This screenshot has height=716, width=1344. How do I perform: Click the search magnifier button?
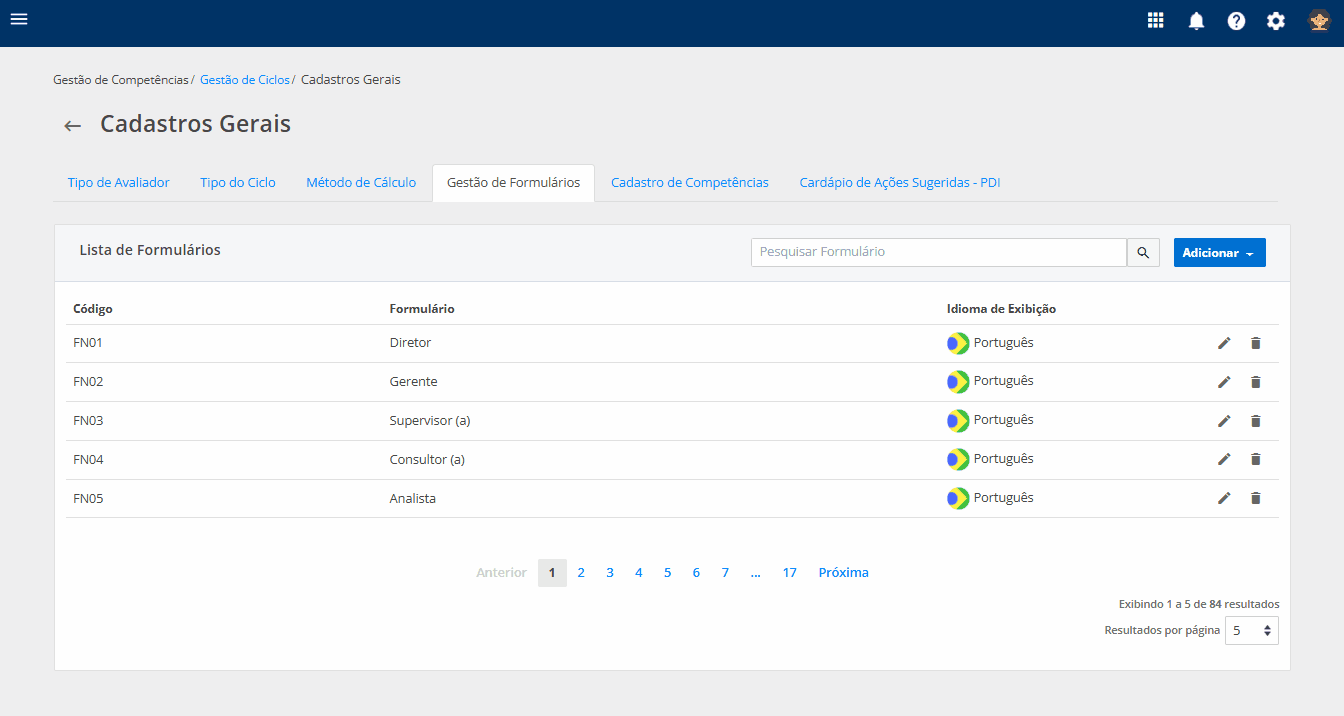(x=1144, y=253)
